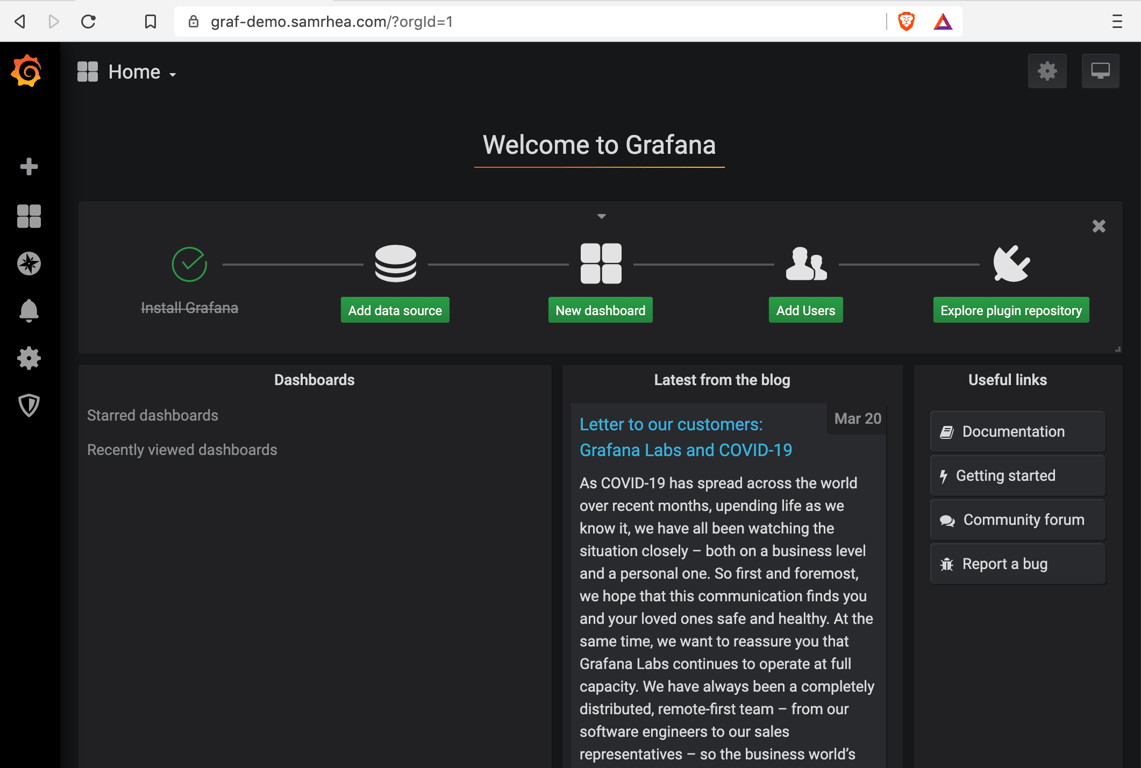Open Brave Shields lion icon

pyautogui.click(x=907, y=22)
